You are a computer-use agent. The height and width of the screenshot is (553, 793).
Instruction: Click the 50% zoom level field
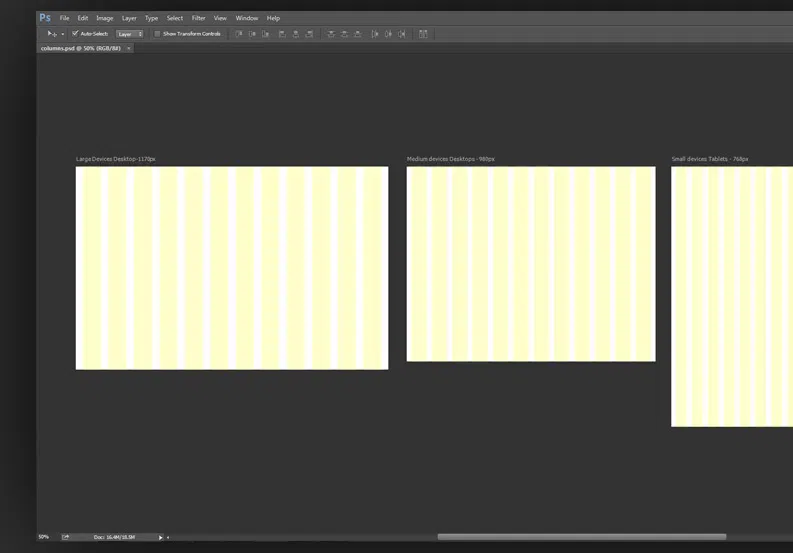(x=44, y=537)
